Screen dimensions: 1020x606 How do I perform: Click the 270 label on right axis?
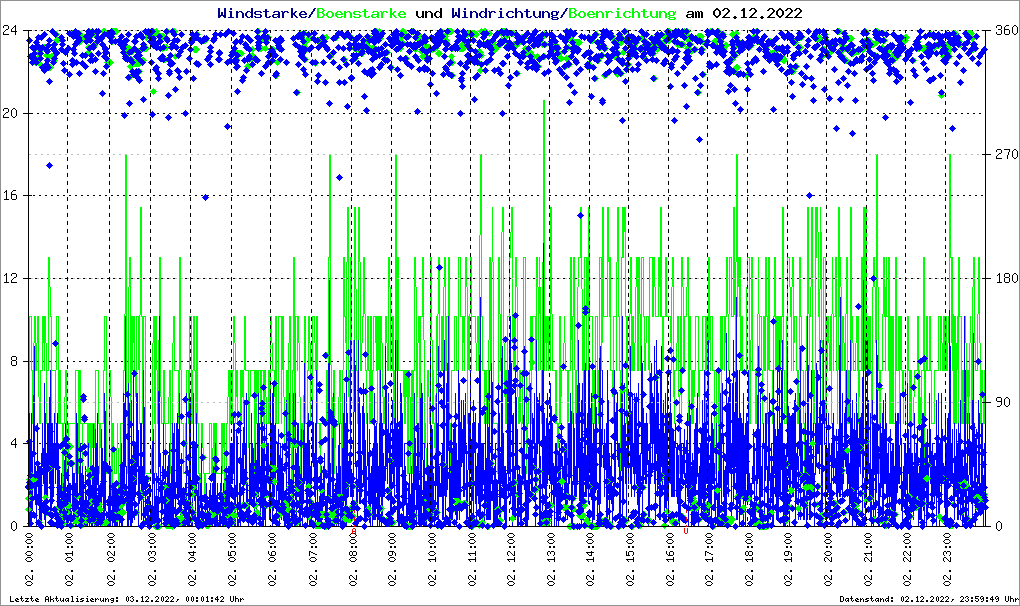(1005, 154)
